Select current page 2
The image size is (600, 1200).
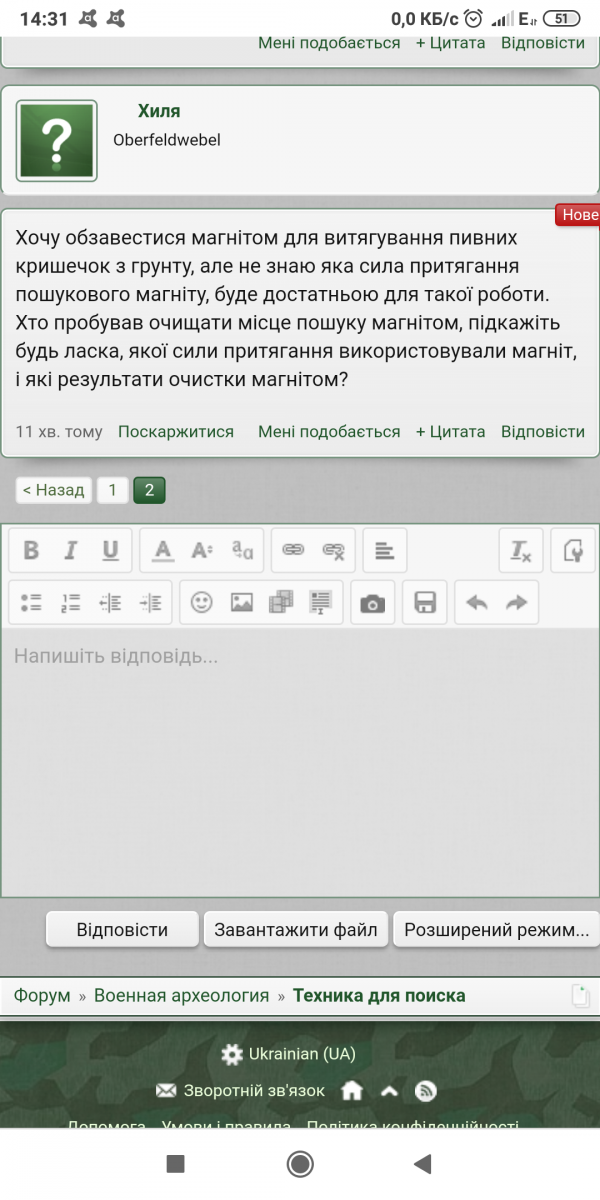click(149, 490)
